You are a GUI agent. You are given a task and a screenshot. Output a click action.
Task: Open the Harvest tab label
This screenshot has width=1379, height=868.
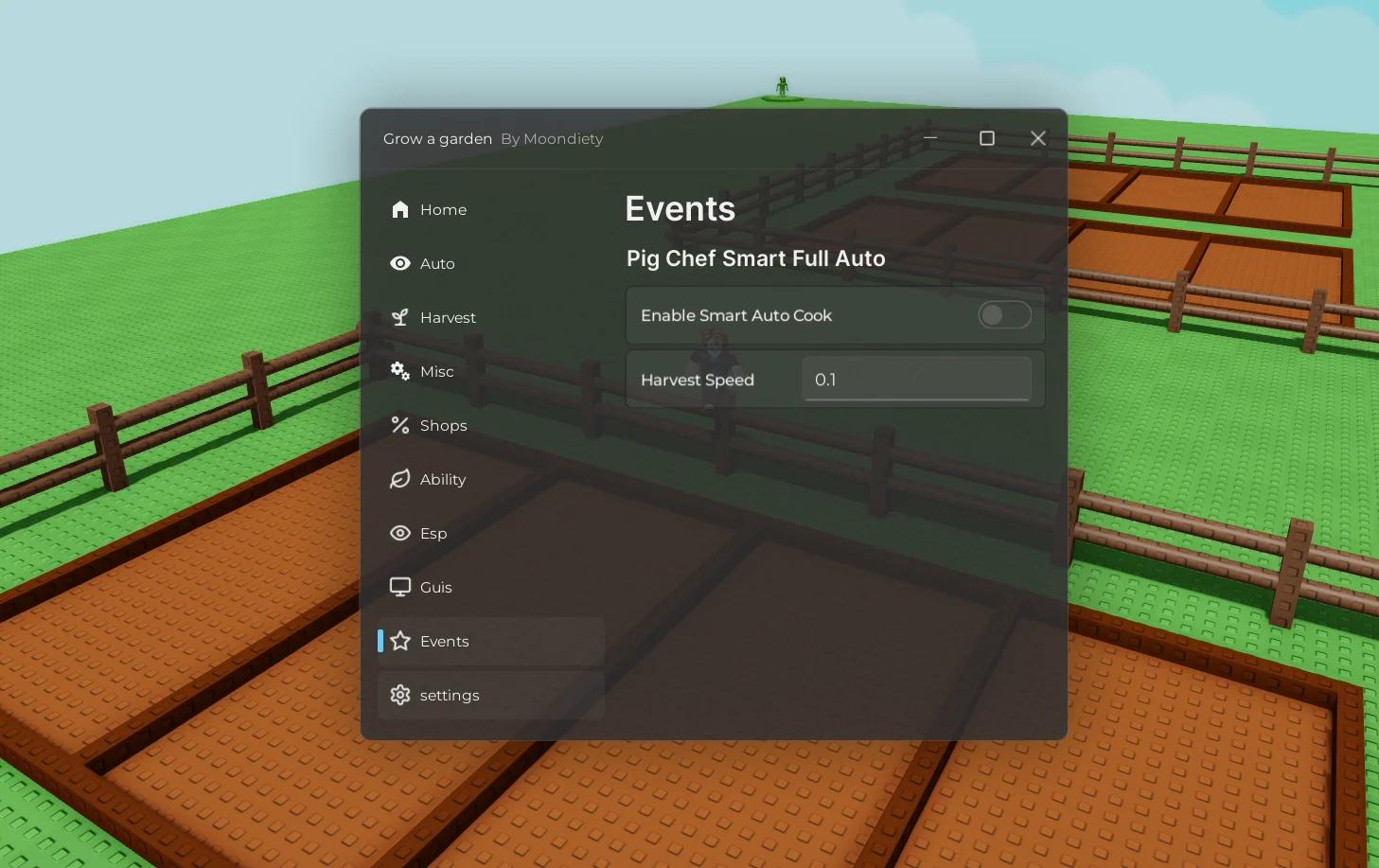point(448,318)
